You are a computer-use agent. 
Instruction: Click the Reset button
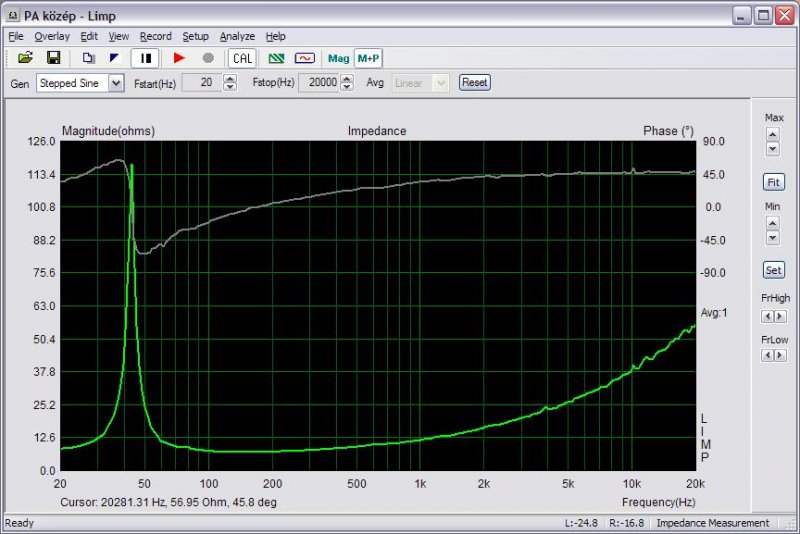click(474, 82)
